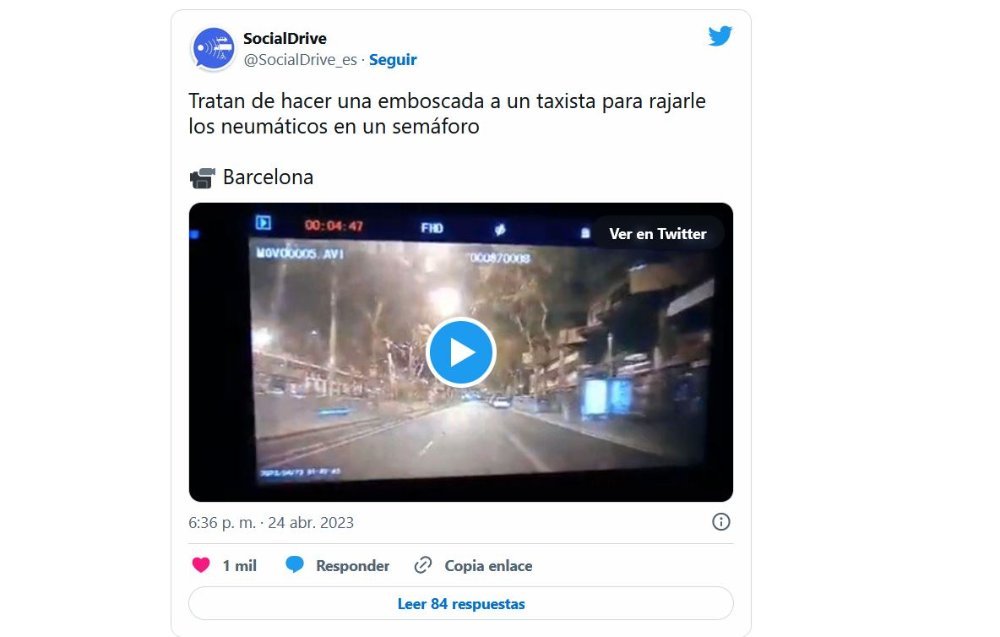Click the video thumbnail street scene
This screenshot has width=1000, height=637.
[460, 352]
